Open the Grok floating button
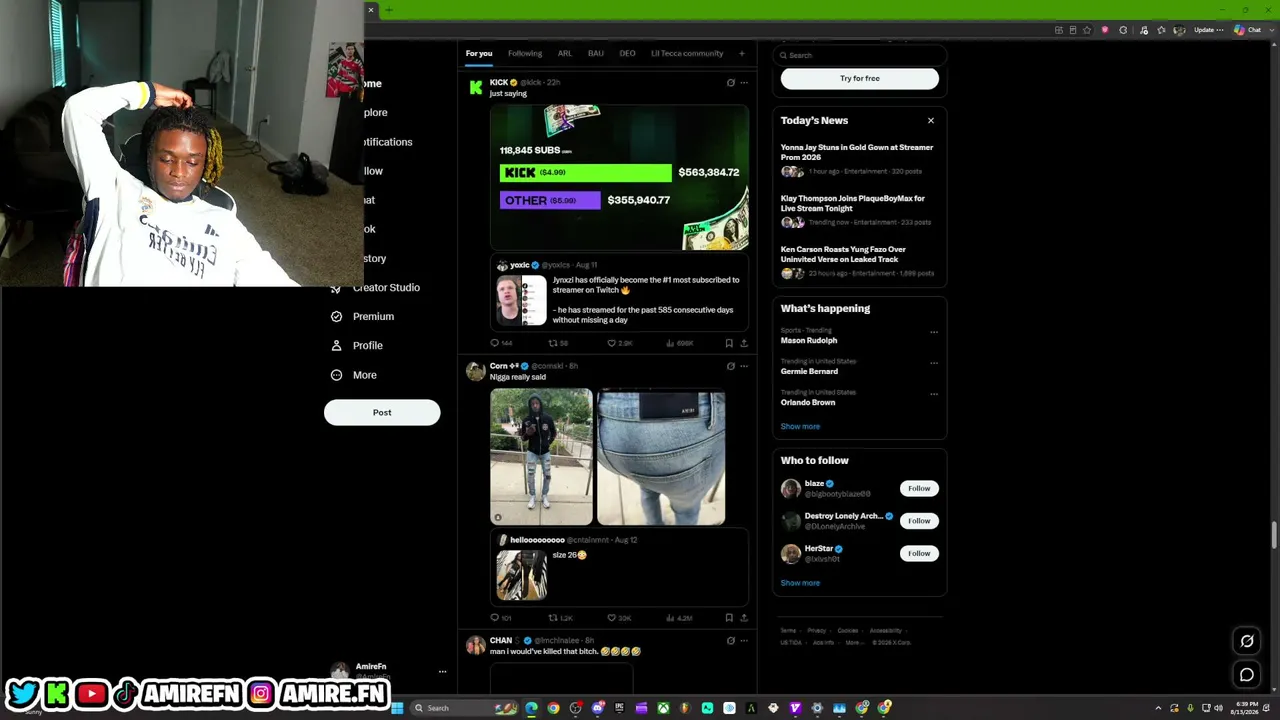This screenshot has width=1280, height=720. coord(1247,641)
